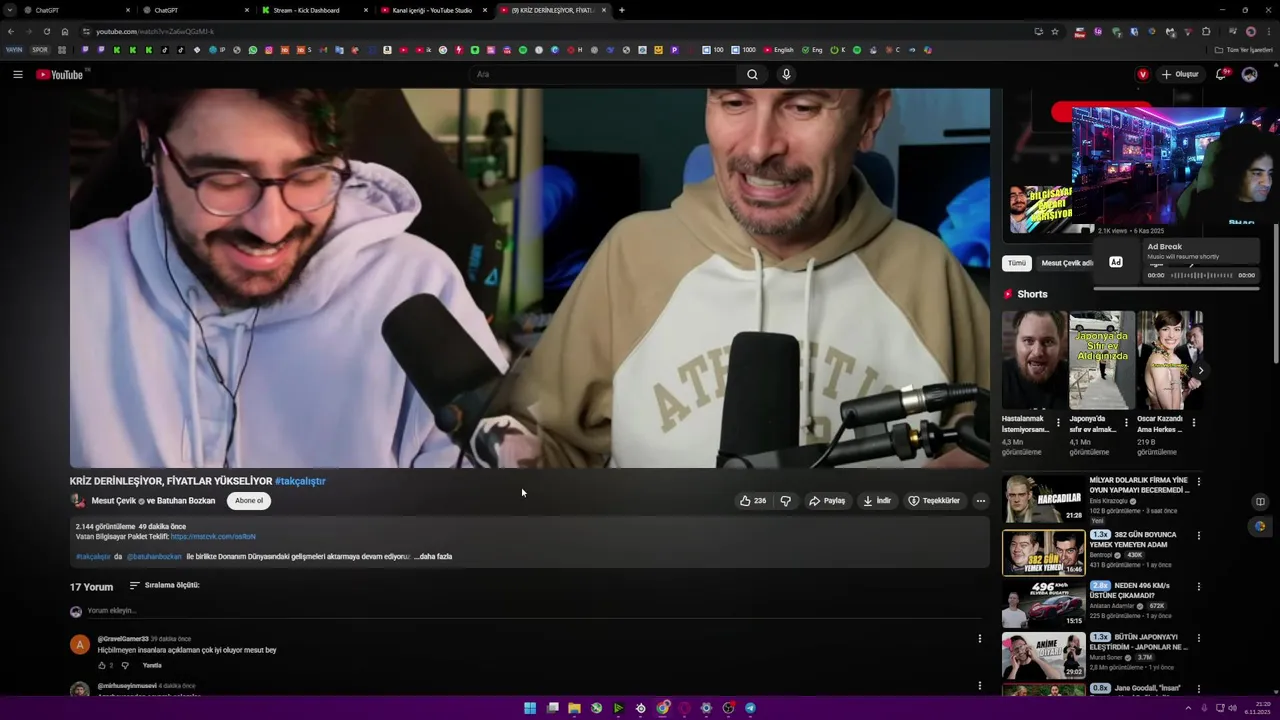Open a new browser tab
1280x720 pixels.
[622, 10]
